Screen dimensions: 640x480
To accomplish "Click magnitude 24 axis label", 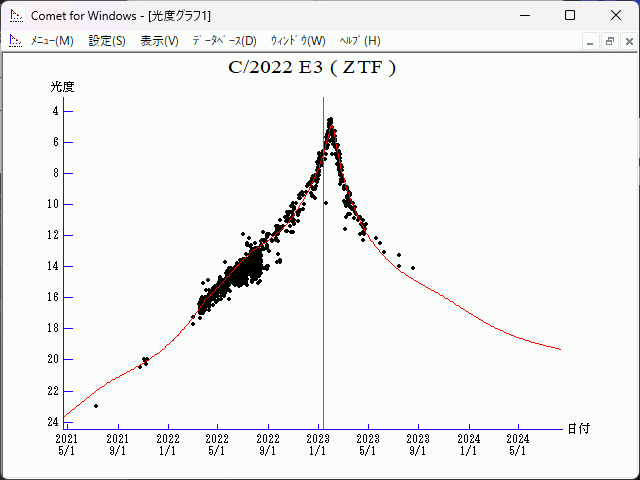I will 53,422.
